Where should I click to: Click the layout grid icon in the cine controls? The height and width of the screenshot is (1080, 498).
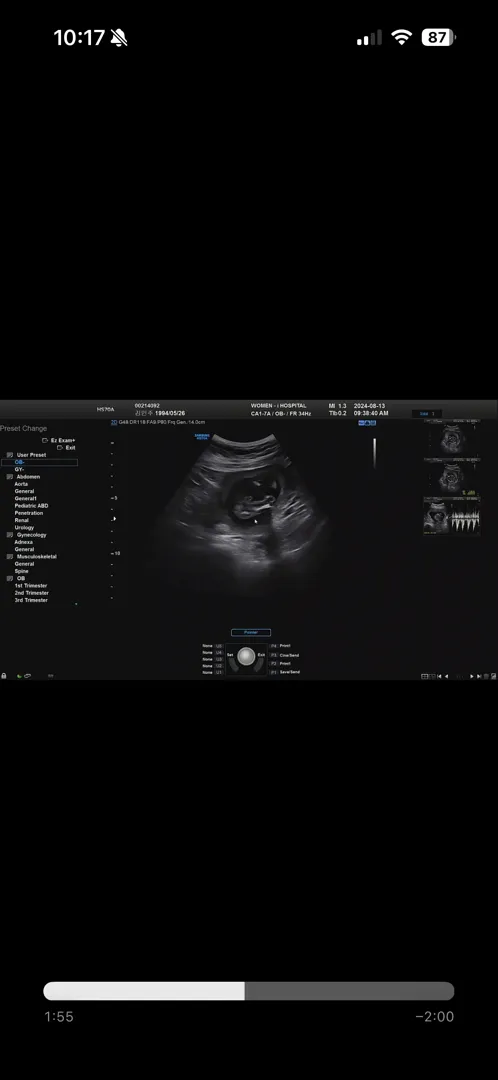(425, 676)
